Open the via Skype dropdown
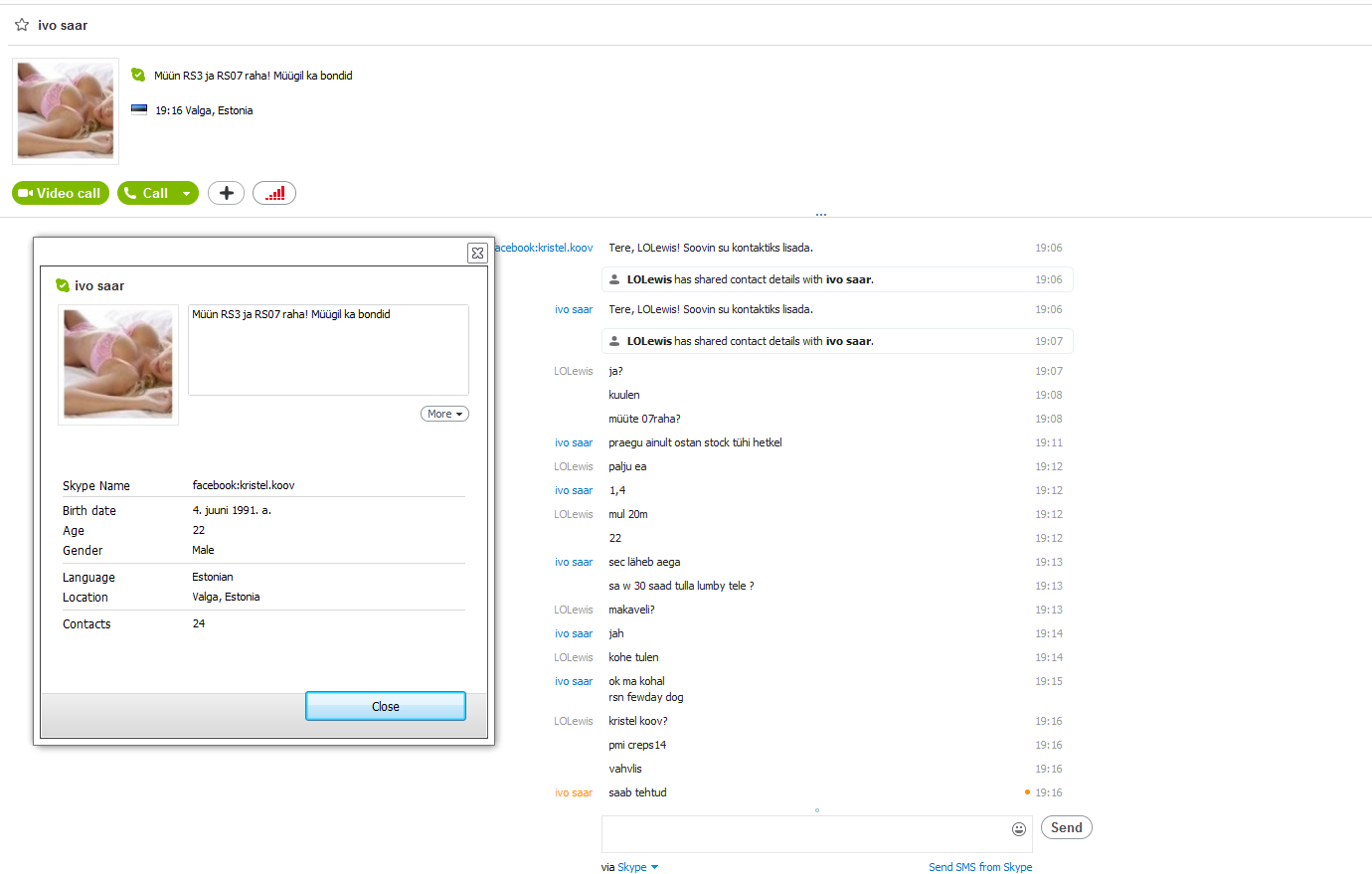This screenshot has height=874, width=1372. (x=637, y=867)
